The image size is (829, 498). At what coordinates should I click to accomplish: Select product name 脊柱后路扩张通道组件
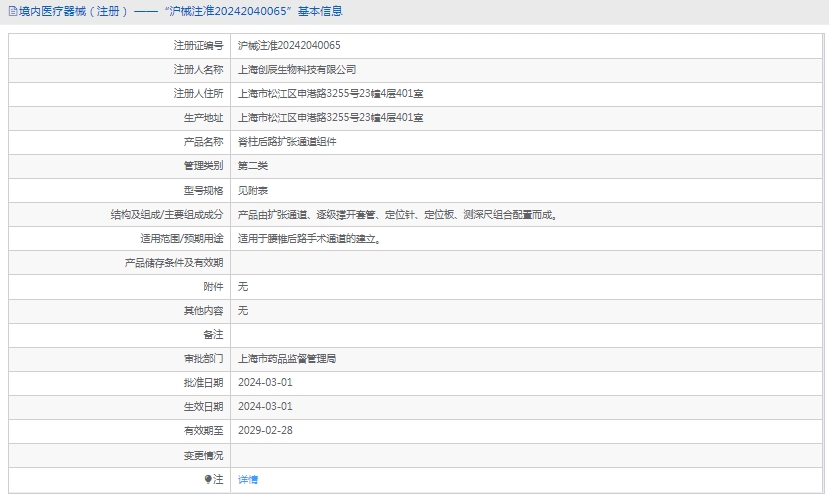pos(287,142)
